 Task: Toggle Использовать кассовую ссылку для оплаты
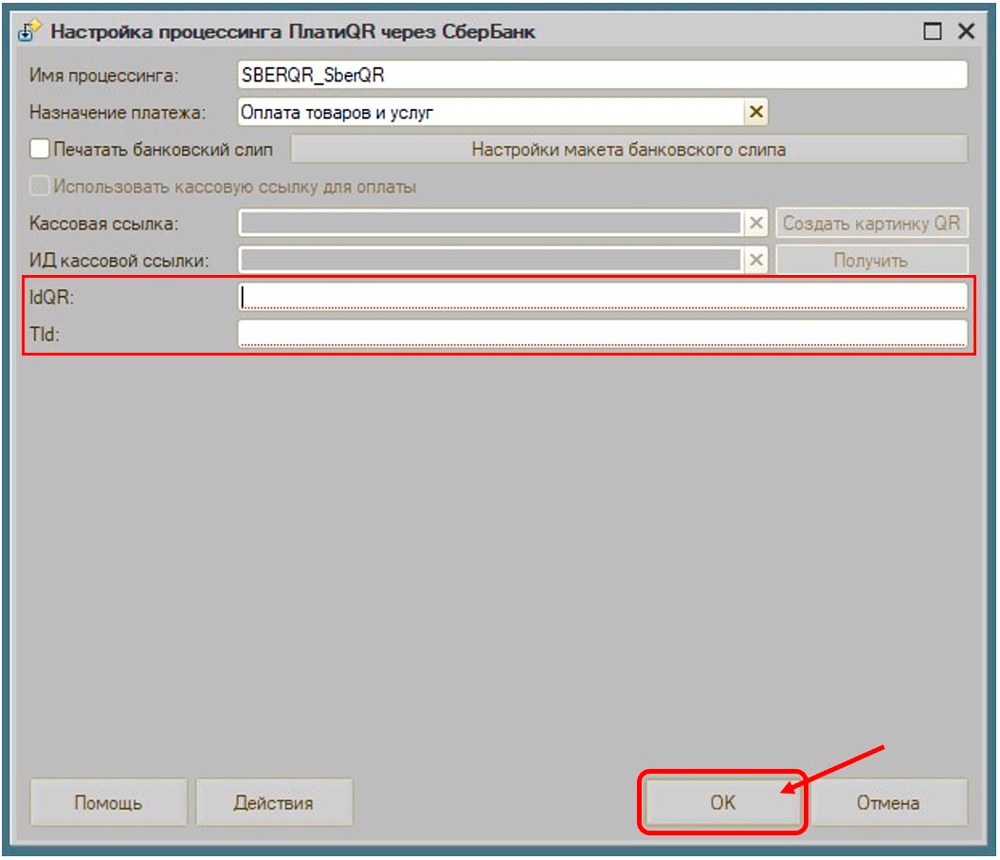40,186
